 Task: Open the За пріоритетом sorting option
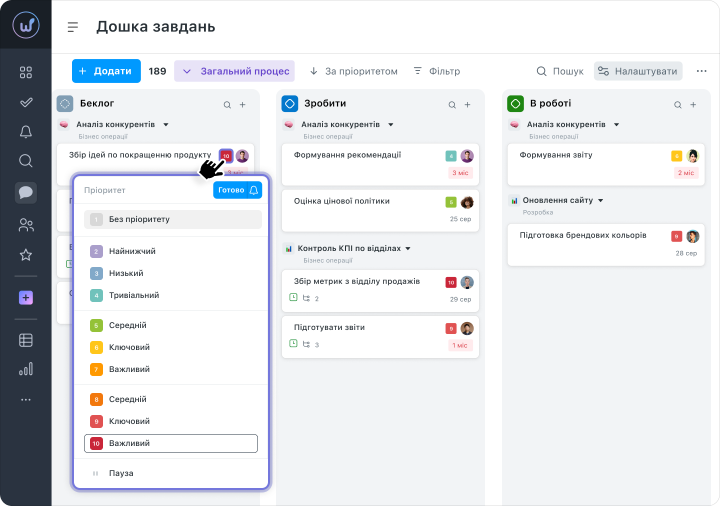tap(353, 71)
